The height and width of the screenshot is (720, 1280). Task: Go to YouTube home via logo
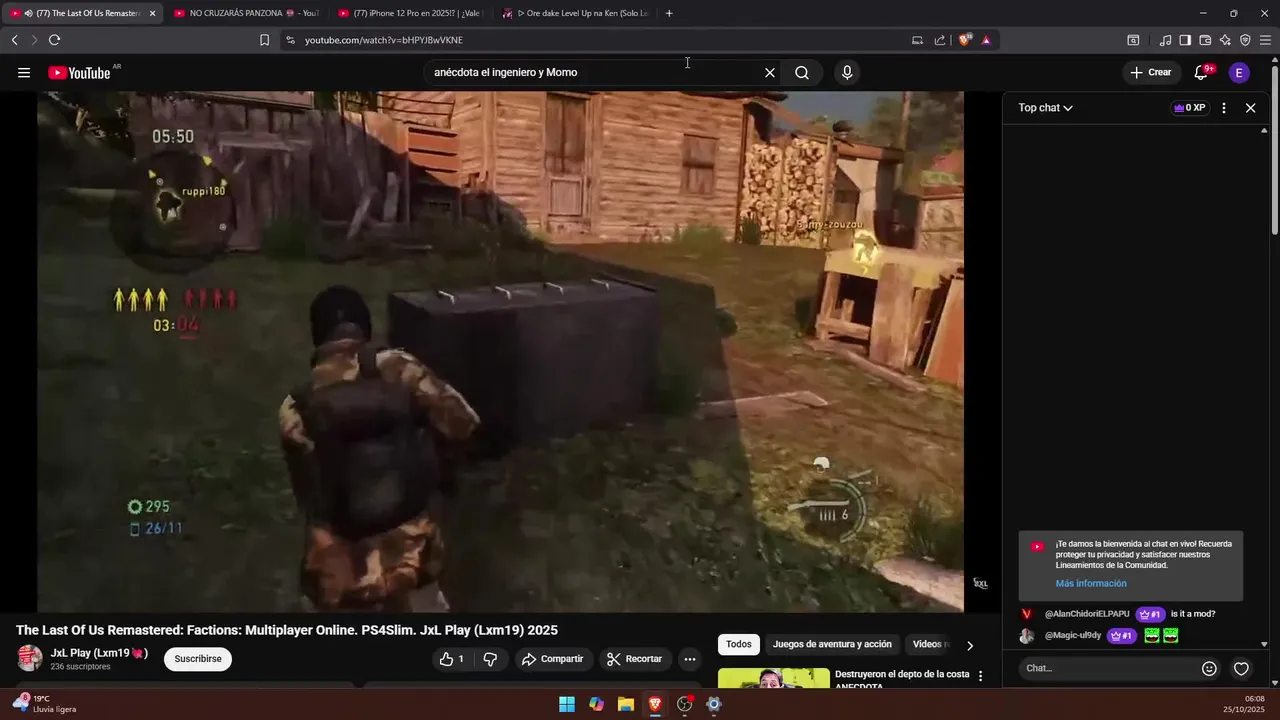(79, 72)
